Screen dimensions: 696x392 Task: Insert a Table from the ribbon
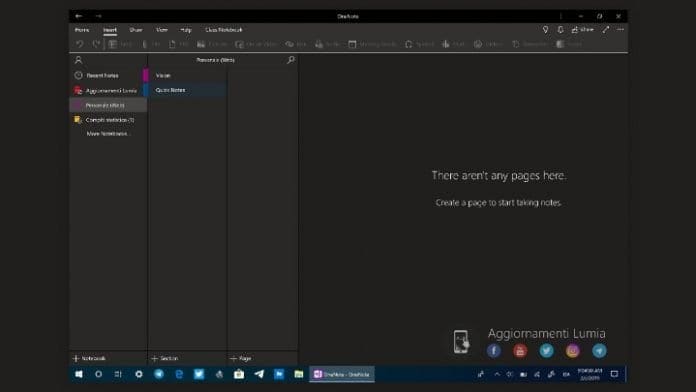[120, 44]
